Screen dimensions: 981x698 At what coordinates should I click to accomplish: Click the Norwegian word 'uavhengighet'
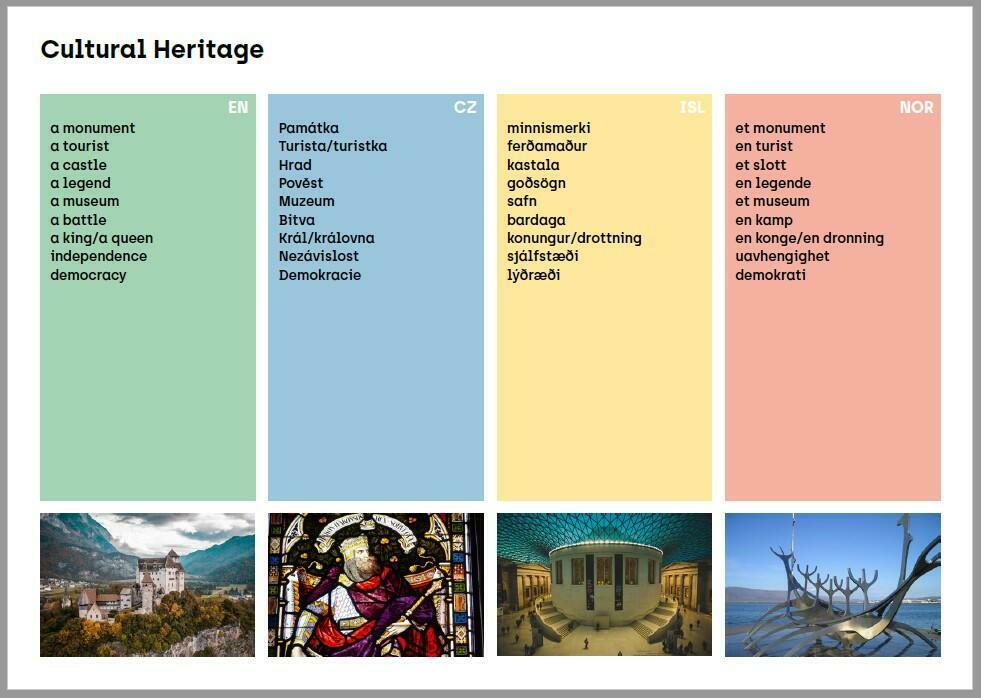pyautogui.click(x=782, y=256)
